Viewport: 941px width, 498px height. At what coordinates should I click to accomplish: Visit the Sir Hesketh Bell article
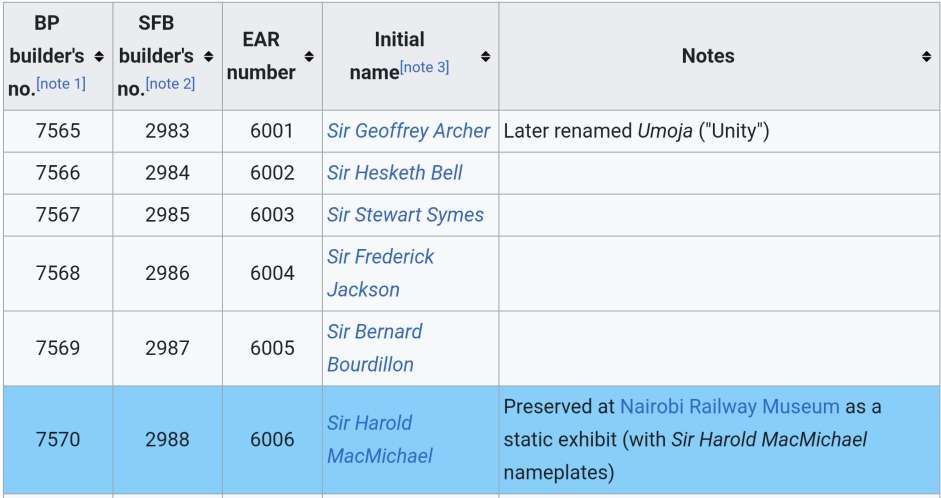click(394, 173)
